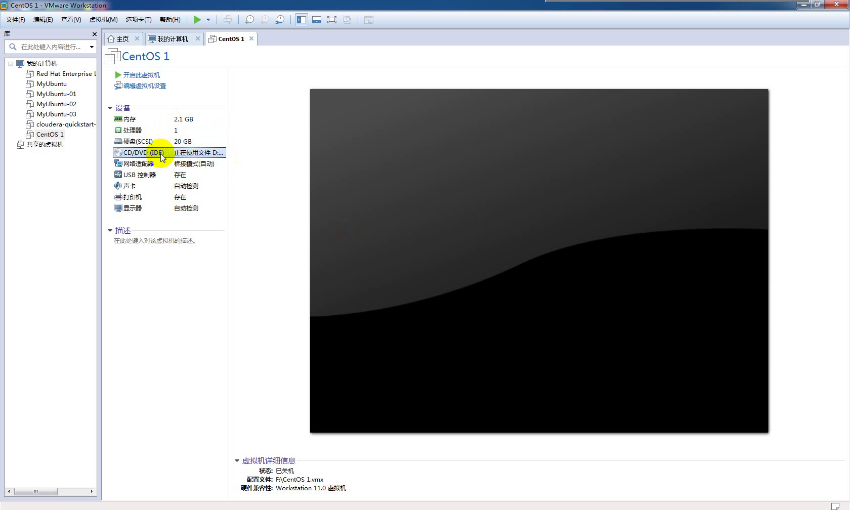Click the library search input field
Viewport: 850px width, 510px height.
click(51, 47)
